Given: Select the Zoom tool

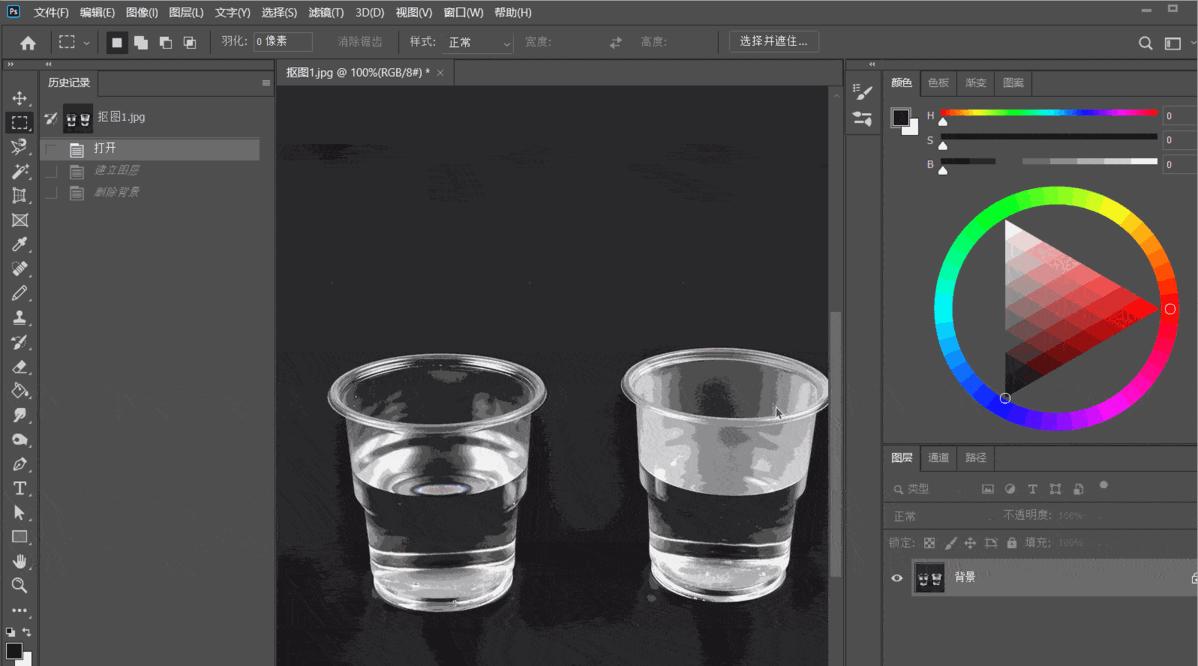Looking at the screenshot, I should 20,586.
